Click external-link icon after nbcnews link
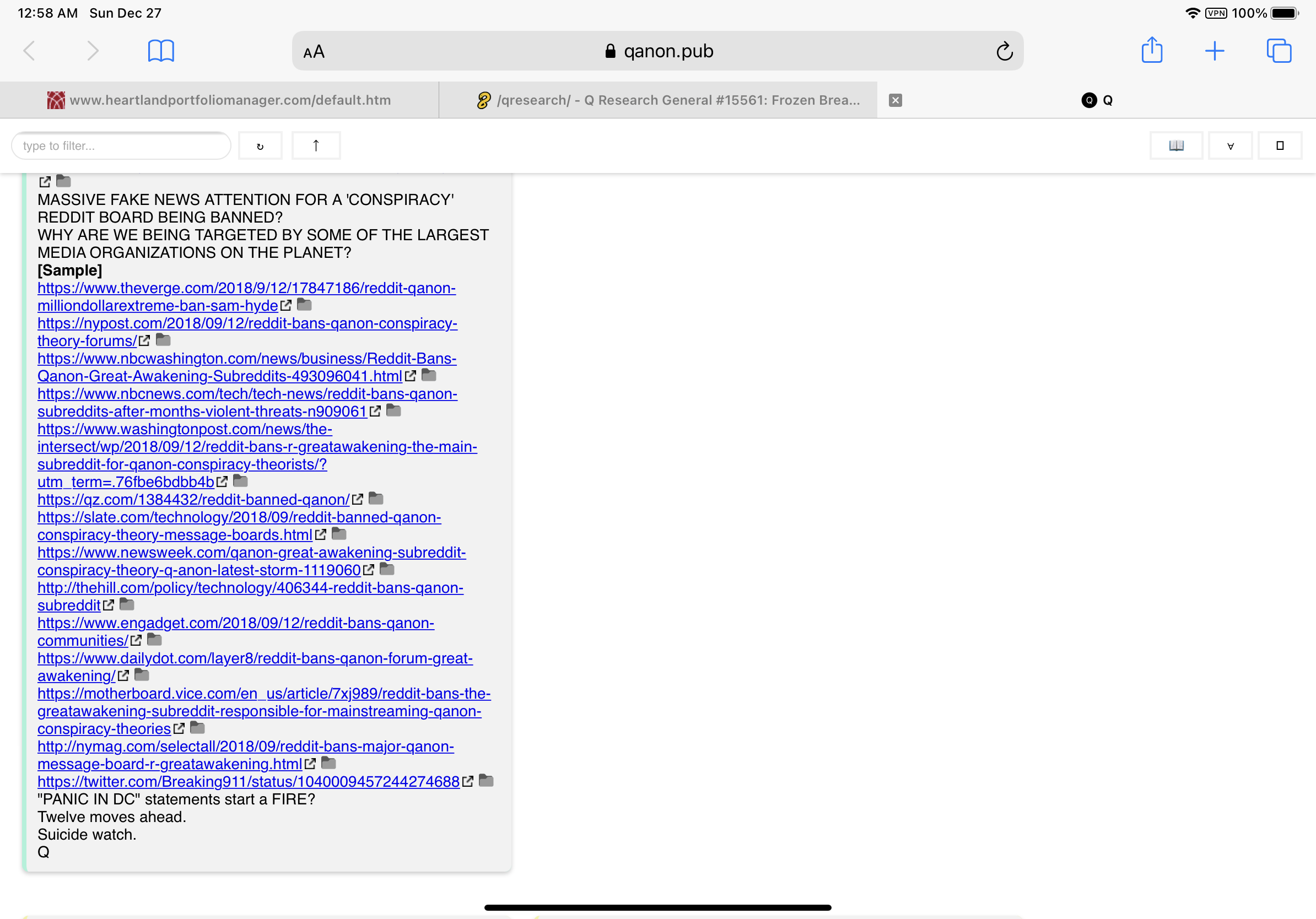Screen dimensions: 1316x919 tap(375, 412)
